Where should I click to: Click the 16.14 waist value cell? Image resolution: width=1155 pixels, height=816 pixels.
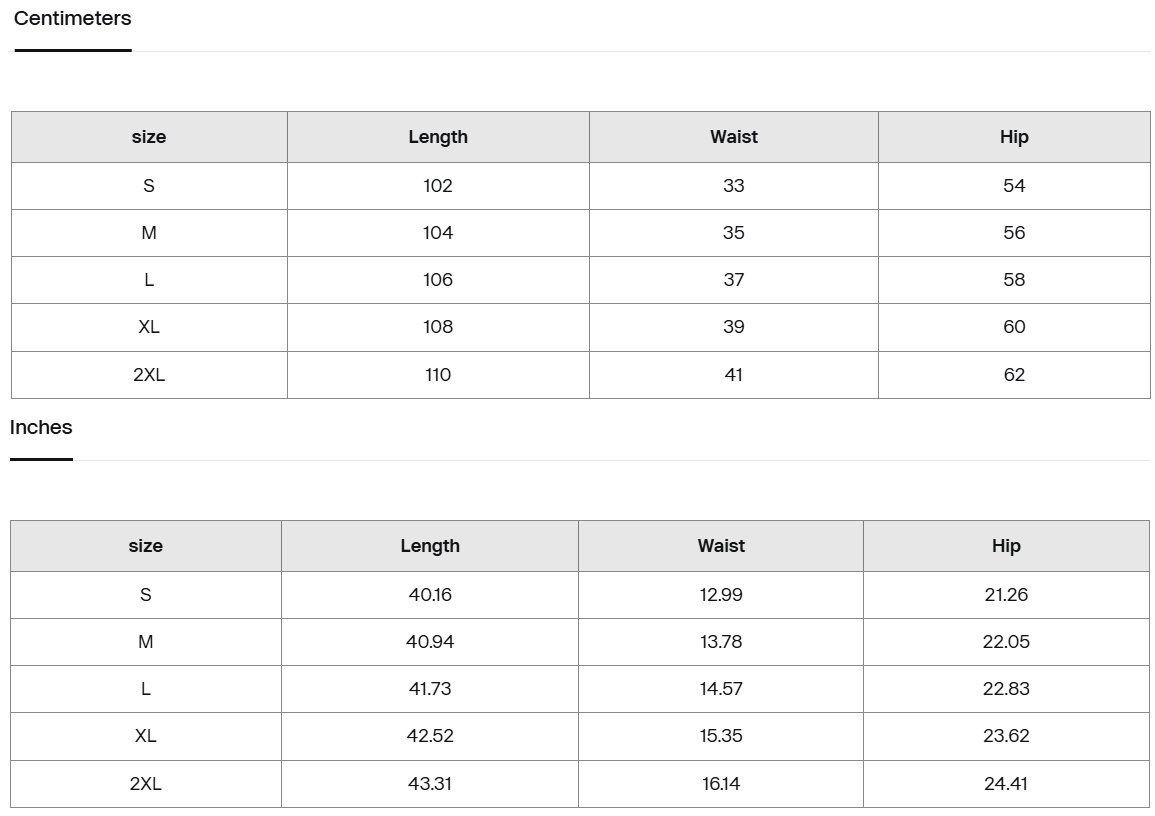pyautogui.click(x=721, y=784)
